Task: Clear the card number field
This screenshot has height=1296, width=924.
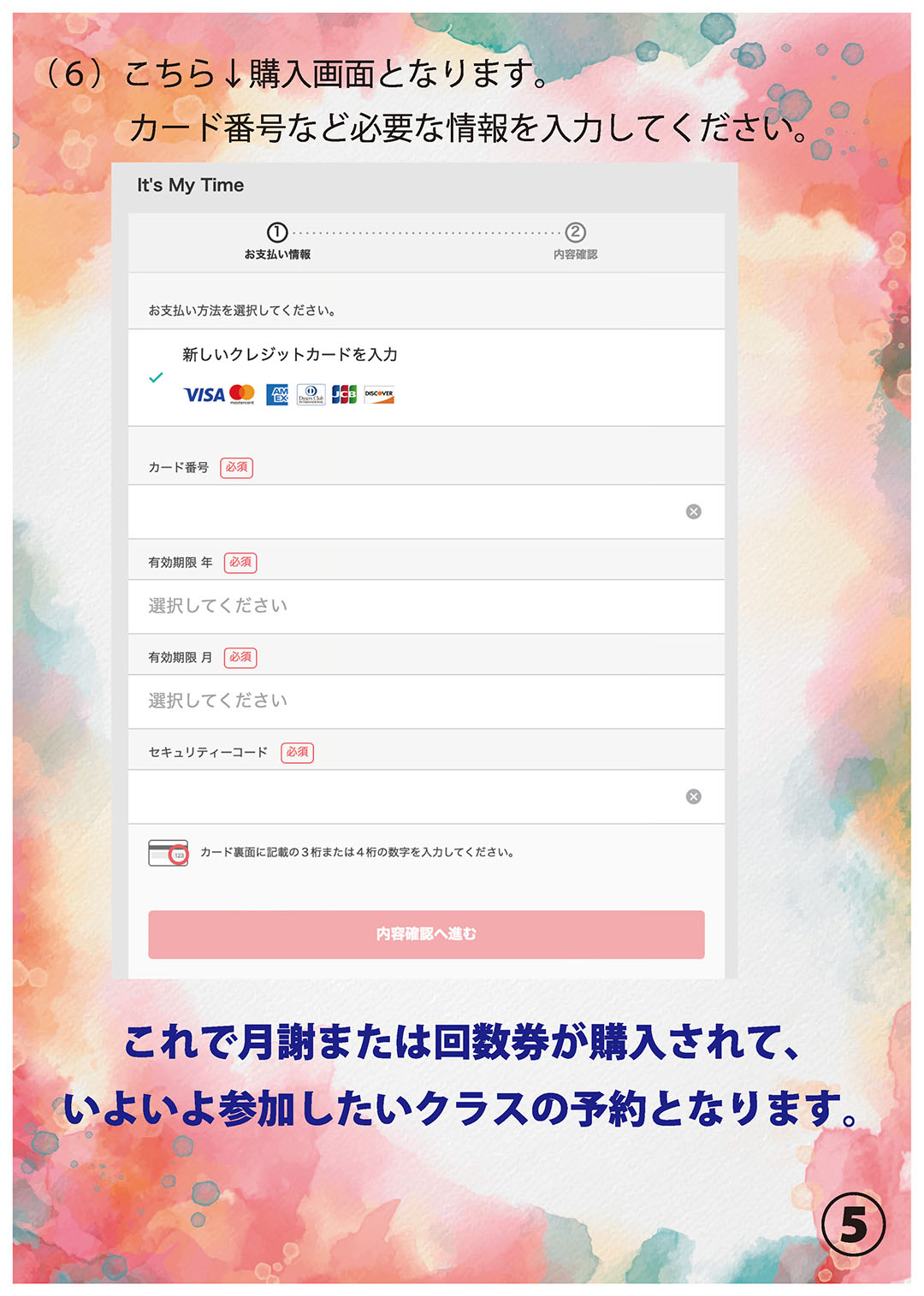Action: click(x=694, y=512)
